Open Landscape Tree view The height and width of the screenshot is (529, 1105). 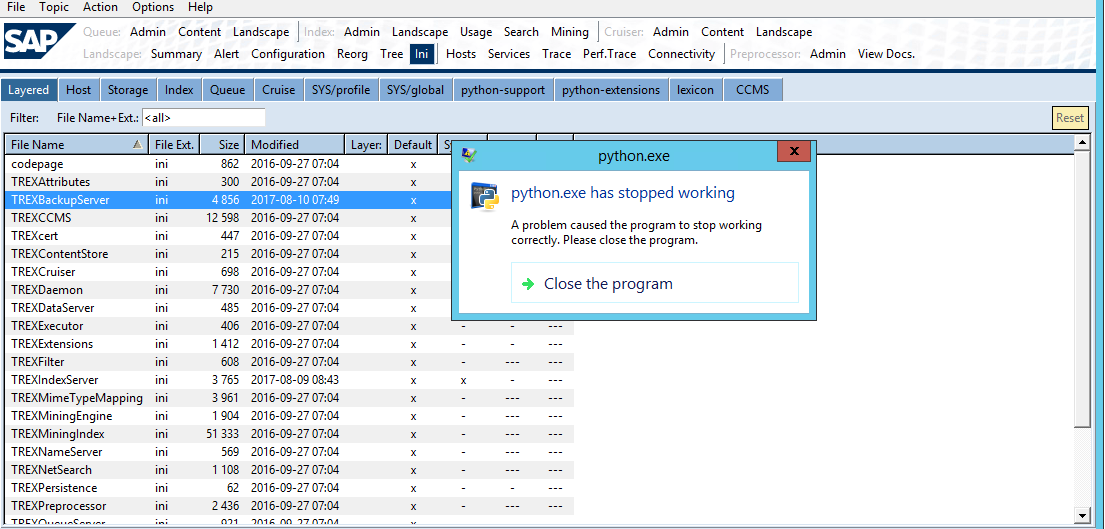[391, 54]
